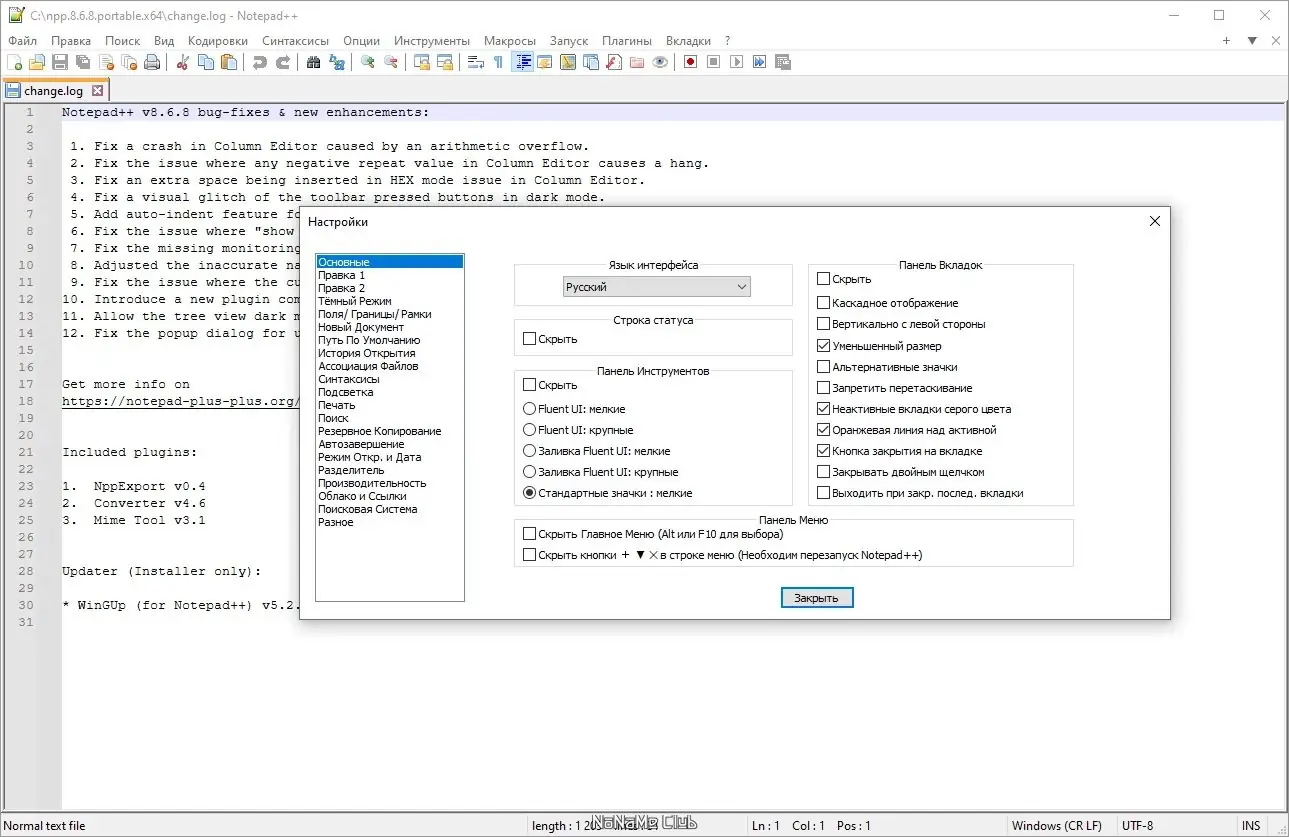The height and width of the screenshot is (837, 1289).
Task: Click the Save All toolbar icon
Action: coord(82,62)
